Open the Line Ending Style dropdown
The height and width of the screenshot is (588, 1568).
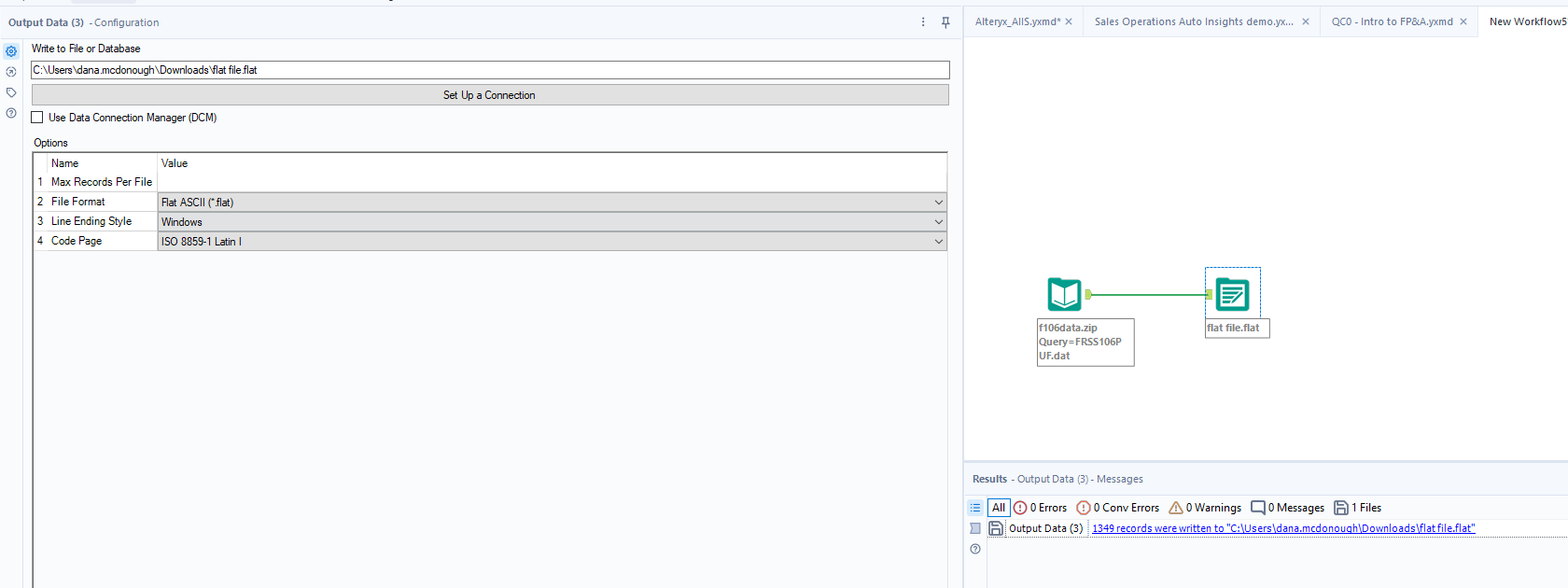click(x=552, y=221)
